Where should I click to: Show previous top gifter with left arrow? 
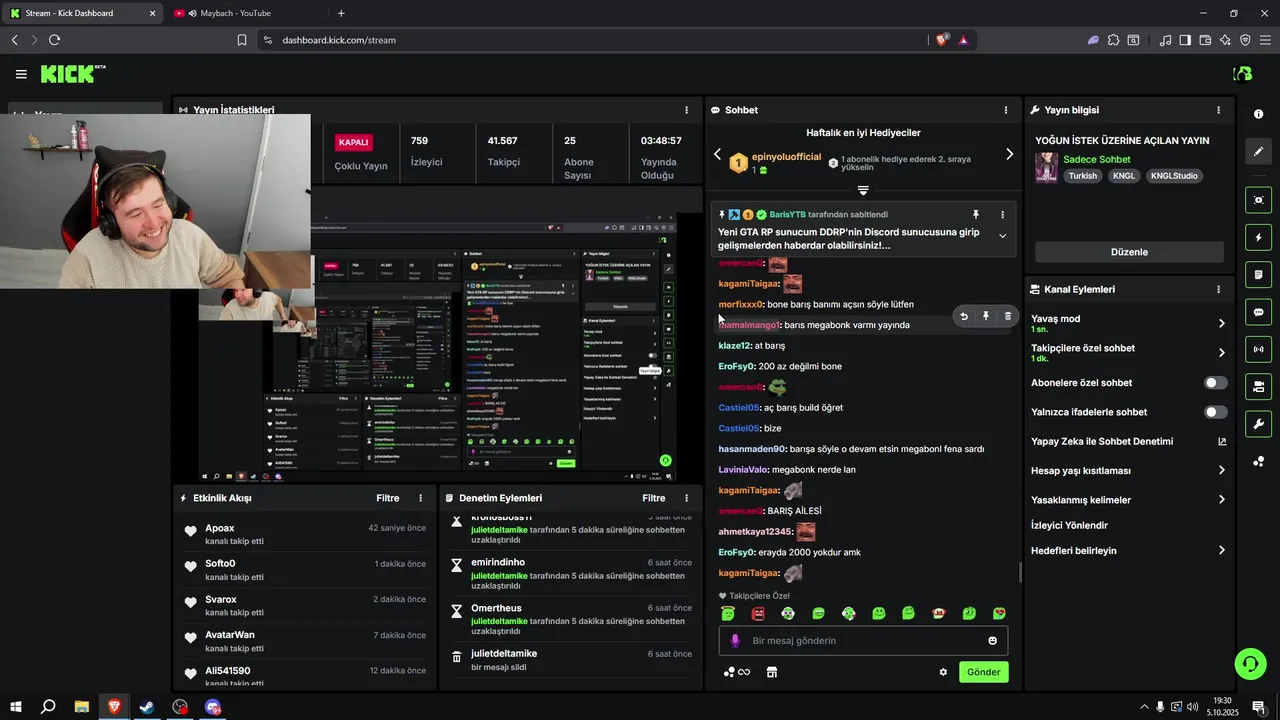(x=717, y=154)
